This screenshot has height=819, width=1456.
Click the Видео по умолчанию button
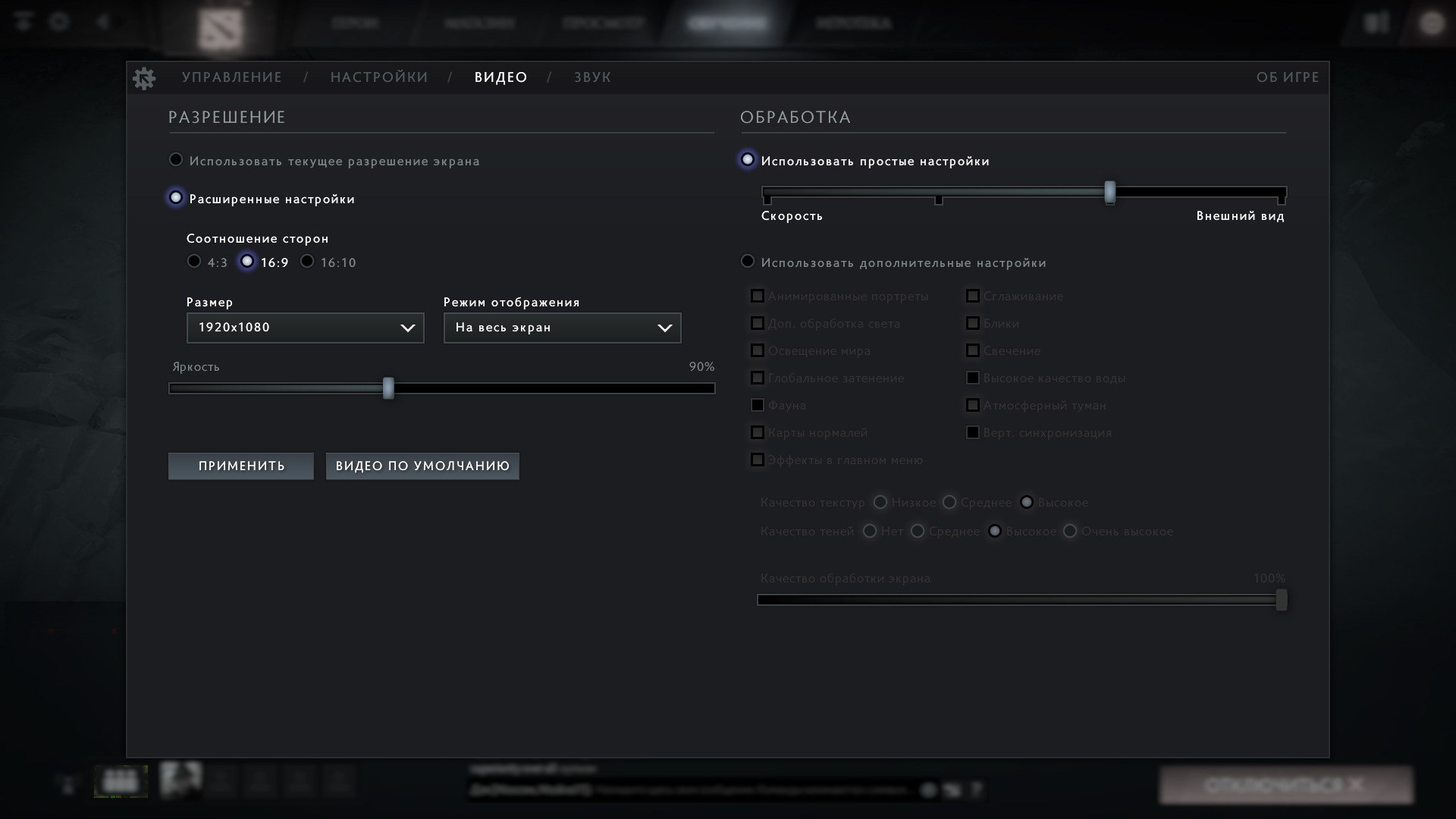click(x=422, y=466)
